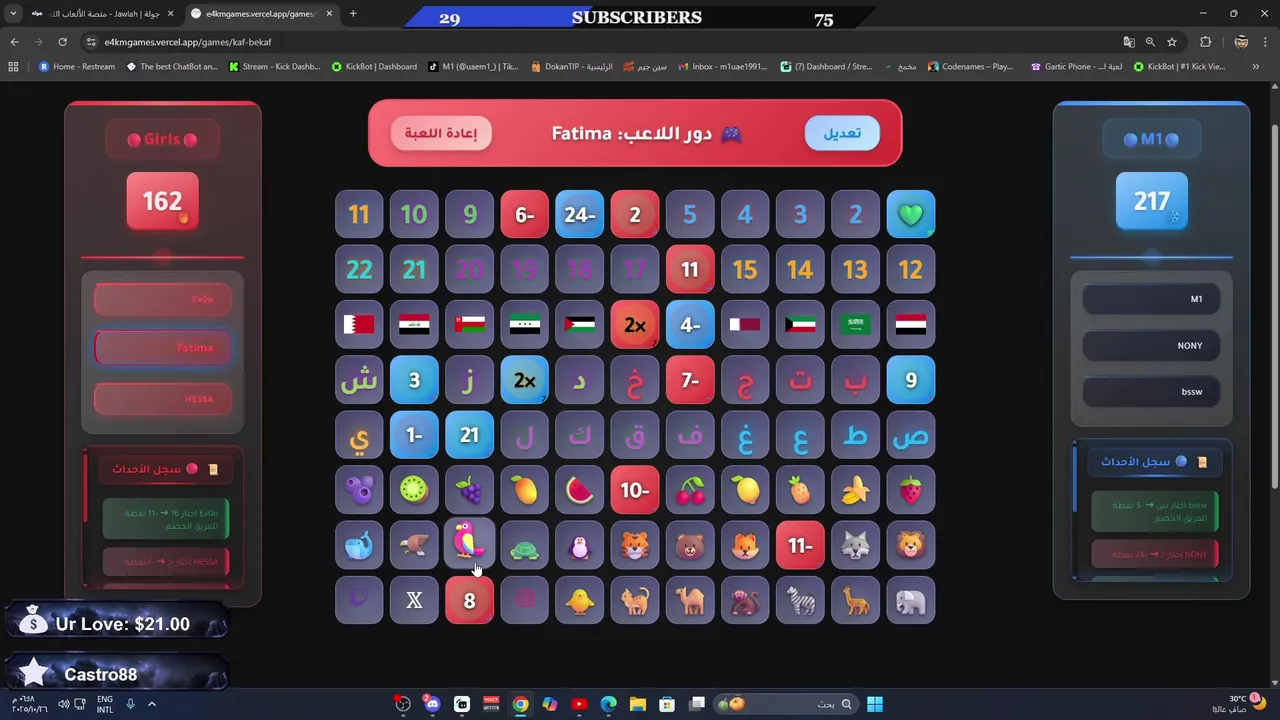Open the Windows Start menu
This screenshot has height=720, width=1280.
(874, 704)
